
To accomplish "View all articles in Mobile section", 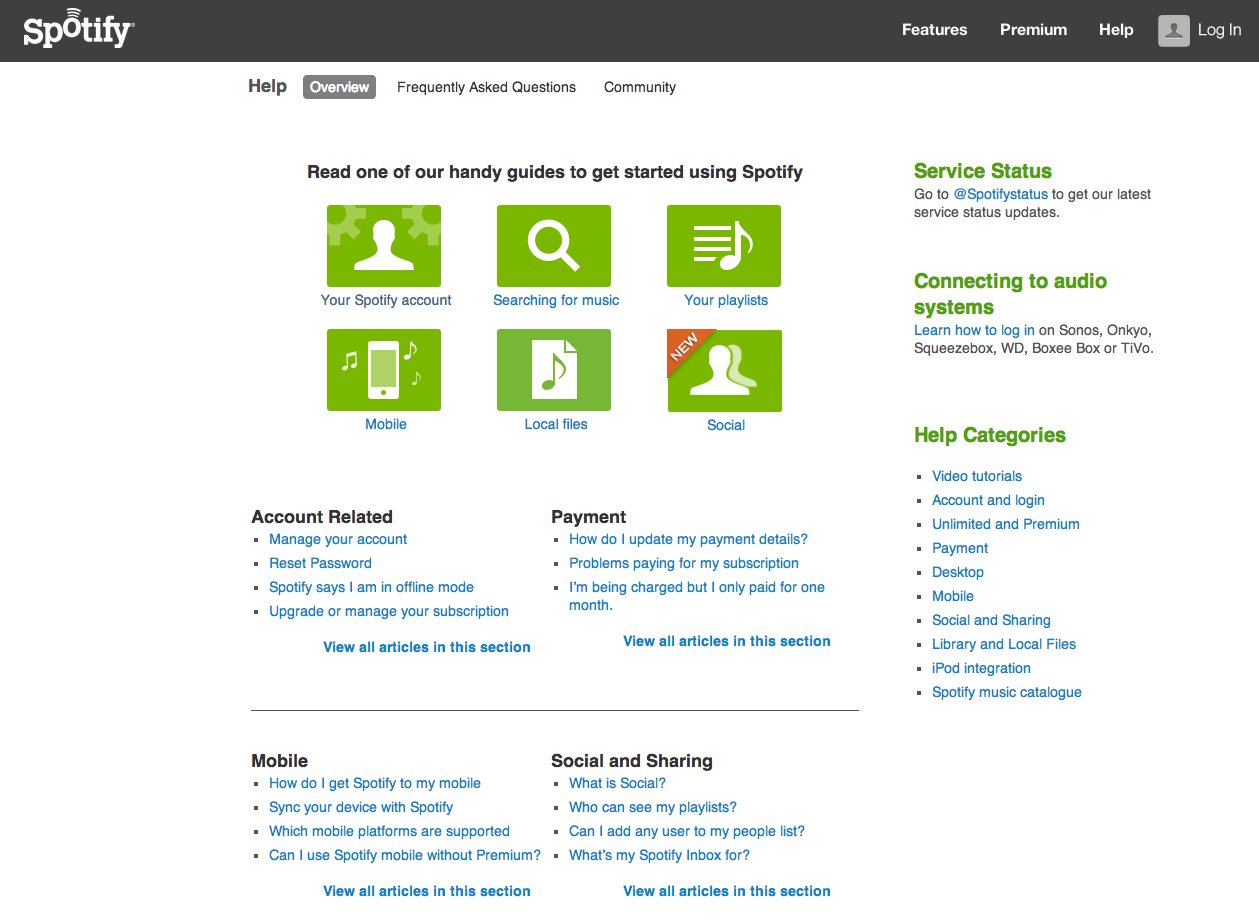I will [x=427, y=891].
